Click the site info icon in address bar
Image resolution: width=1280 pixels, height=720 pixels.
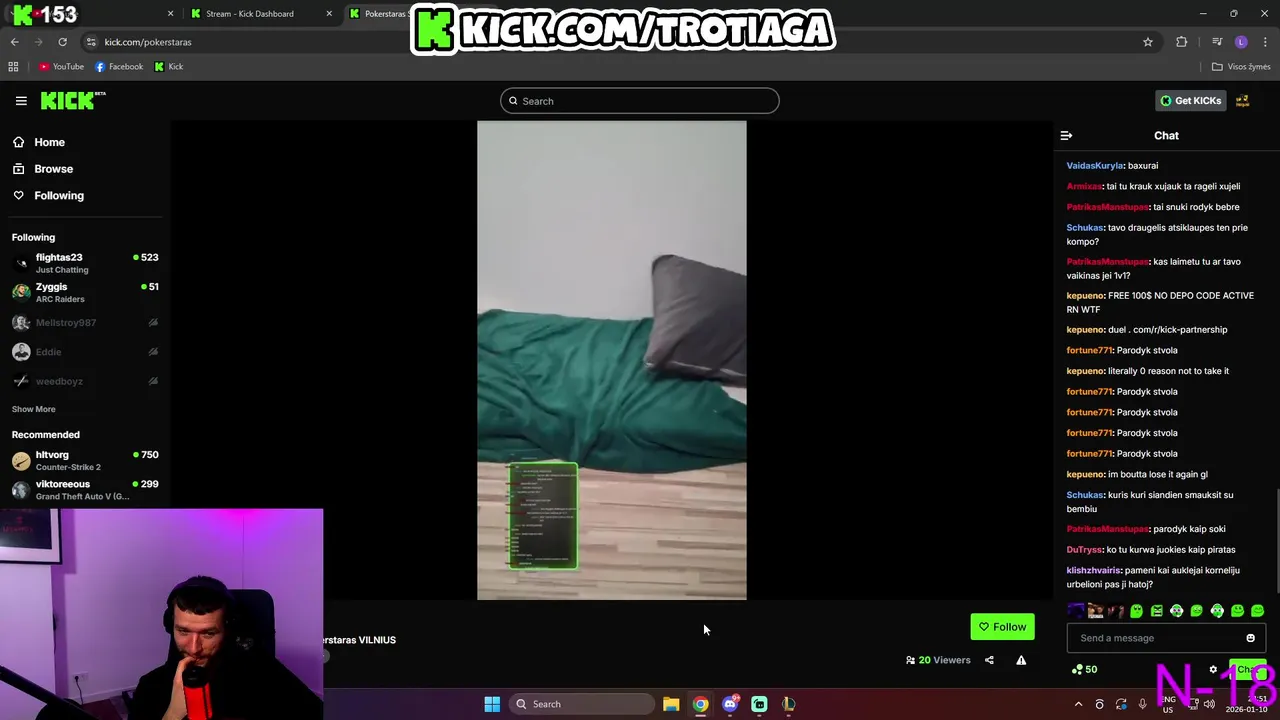click(91, 42)
